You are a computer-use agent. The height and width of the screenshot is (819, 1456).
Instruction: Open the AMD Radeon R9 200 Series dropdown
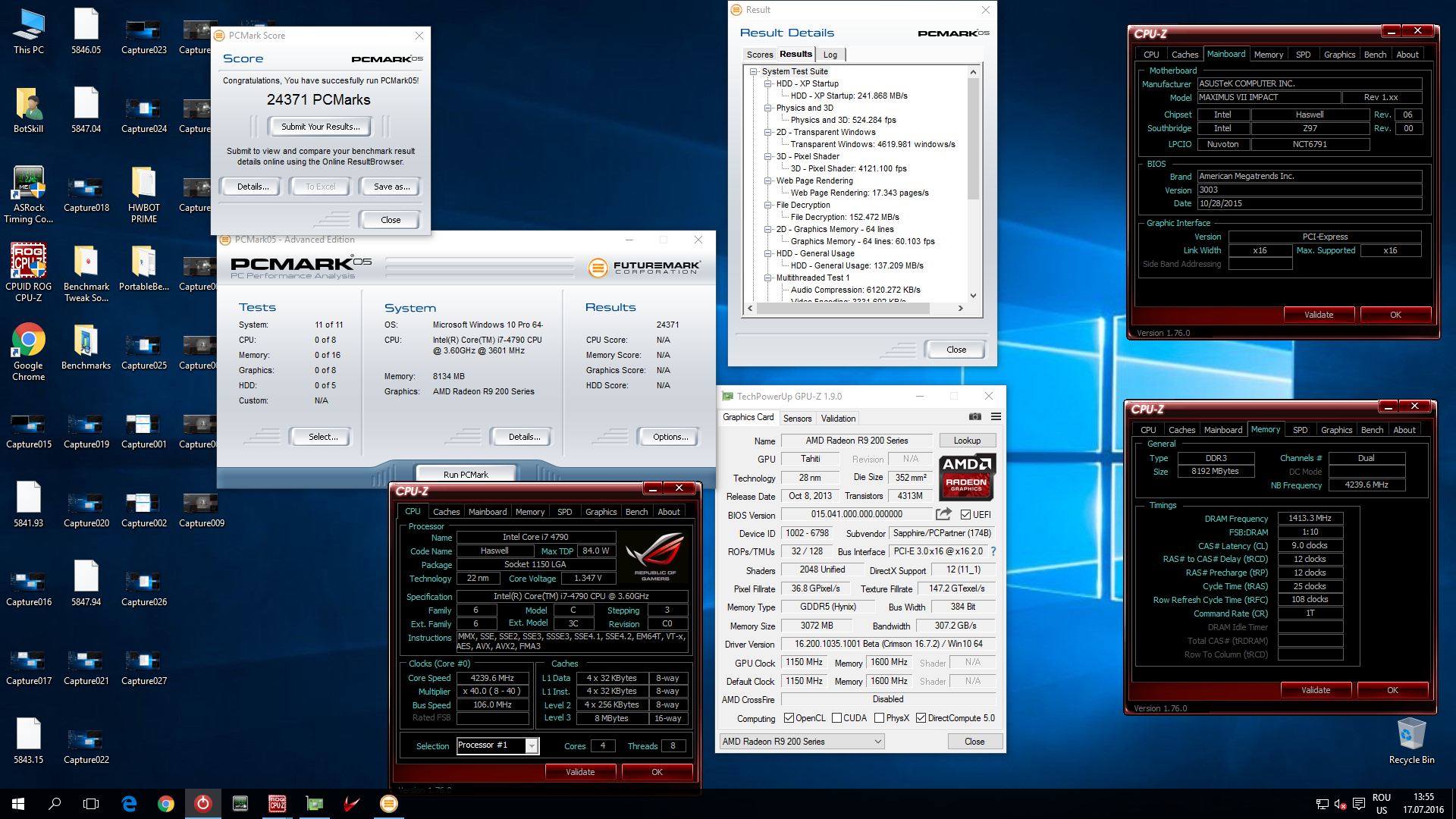pyautogui.click(x=802, y=742)
